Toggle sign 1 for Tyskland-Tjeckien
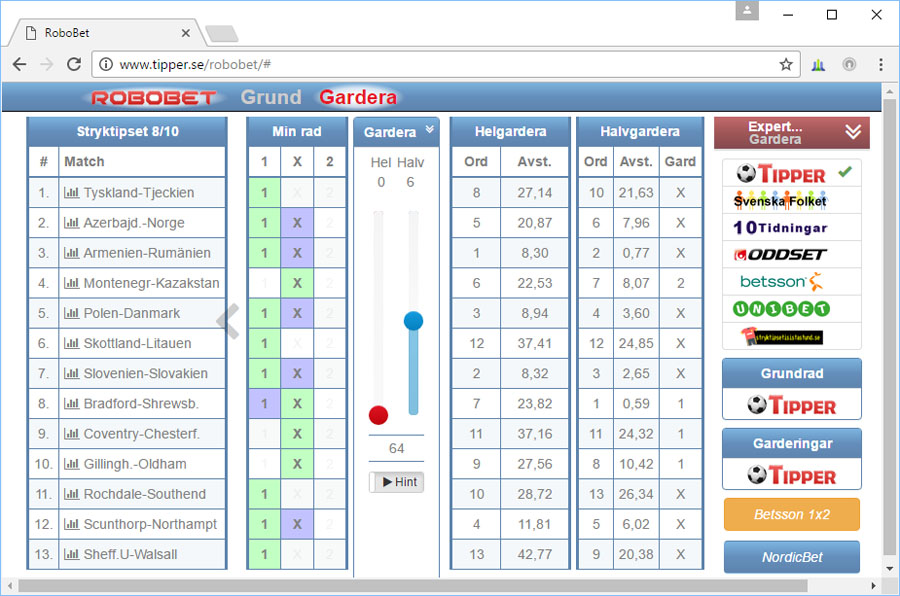 click(264, 192)
